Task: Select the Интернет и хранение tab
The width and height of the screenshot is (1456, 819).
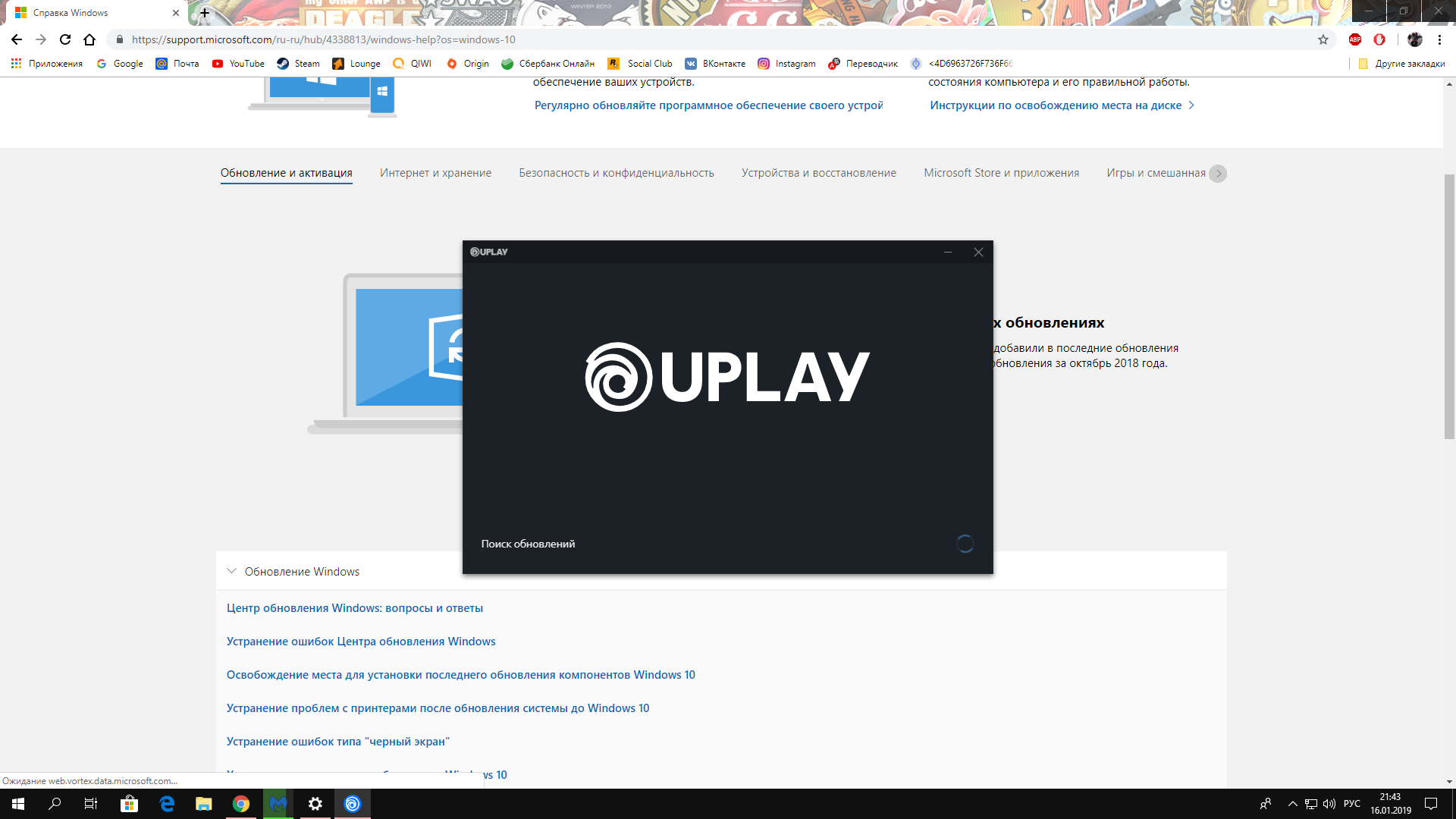Action: [x=436, y=172]
